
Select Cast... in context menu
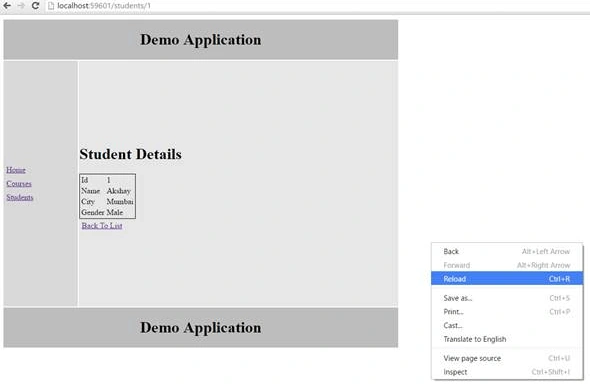[x=507, y=325]
